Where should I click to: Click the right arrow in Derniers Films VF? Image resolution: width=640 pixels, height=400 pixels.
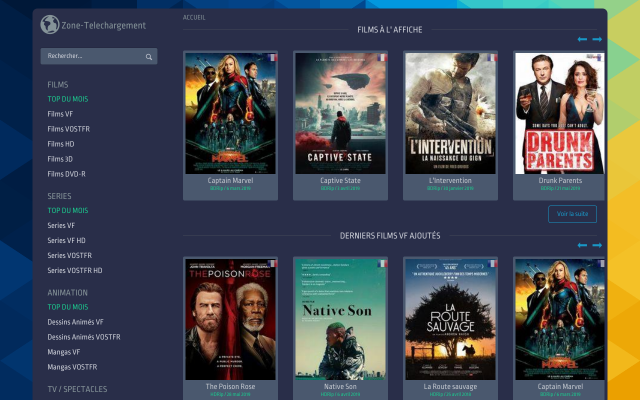click(597, 245)
